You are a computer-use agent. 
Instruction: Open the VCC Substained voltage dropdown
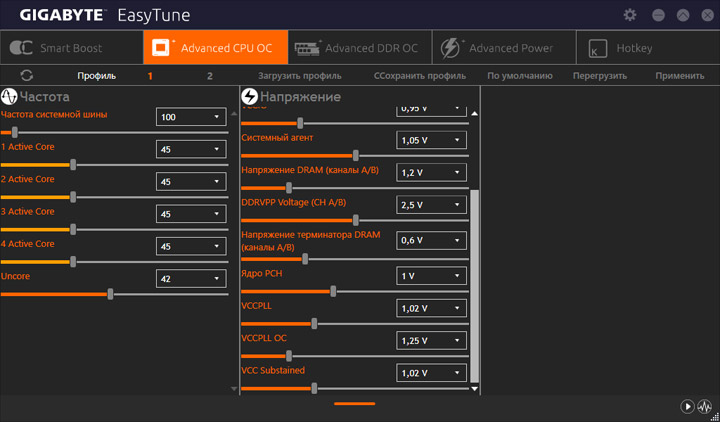[431, 373]
